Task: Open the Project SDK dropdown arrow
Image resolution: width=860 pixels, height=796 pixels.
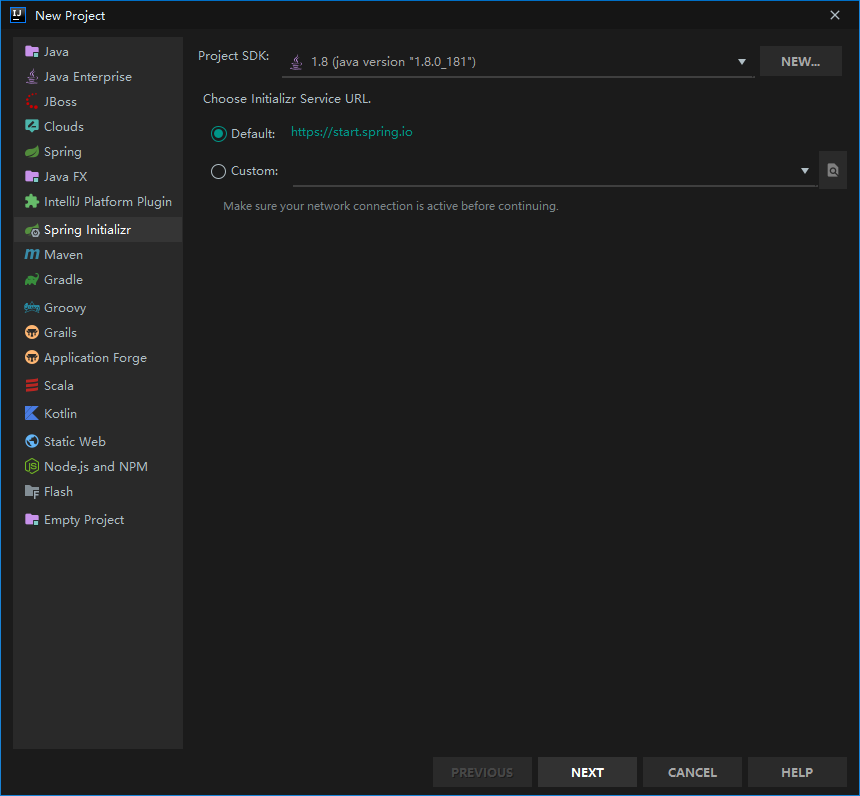Action: [x=742, y=62]
